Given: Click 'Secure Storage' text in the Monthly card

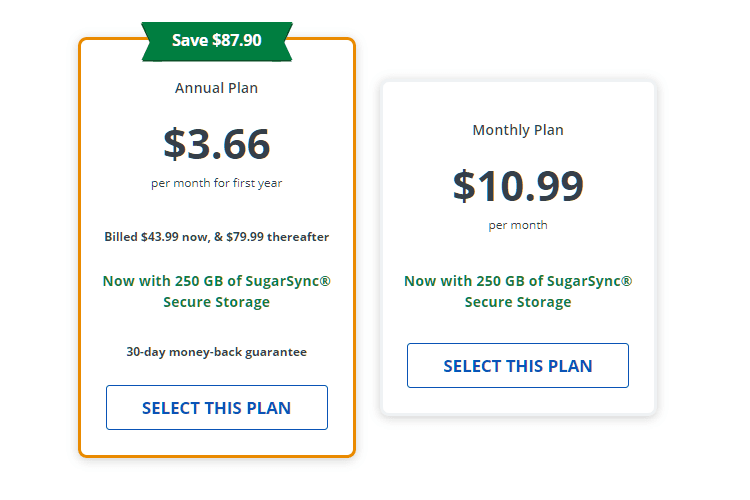Looking at the screenshot, I should [518, 302].
